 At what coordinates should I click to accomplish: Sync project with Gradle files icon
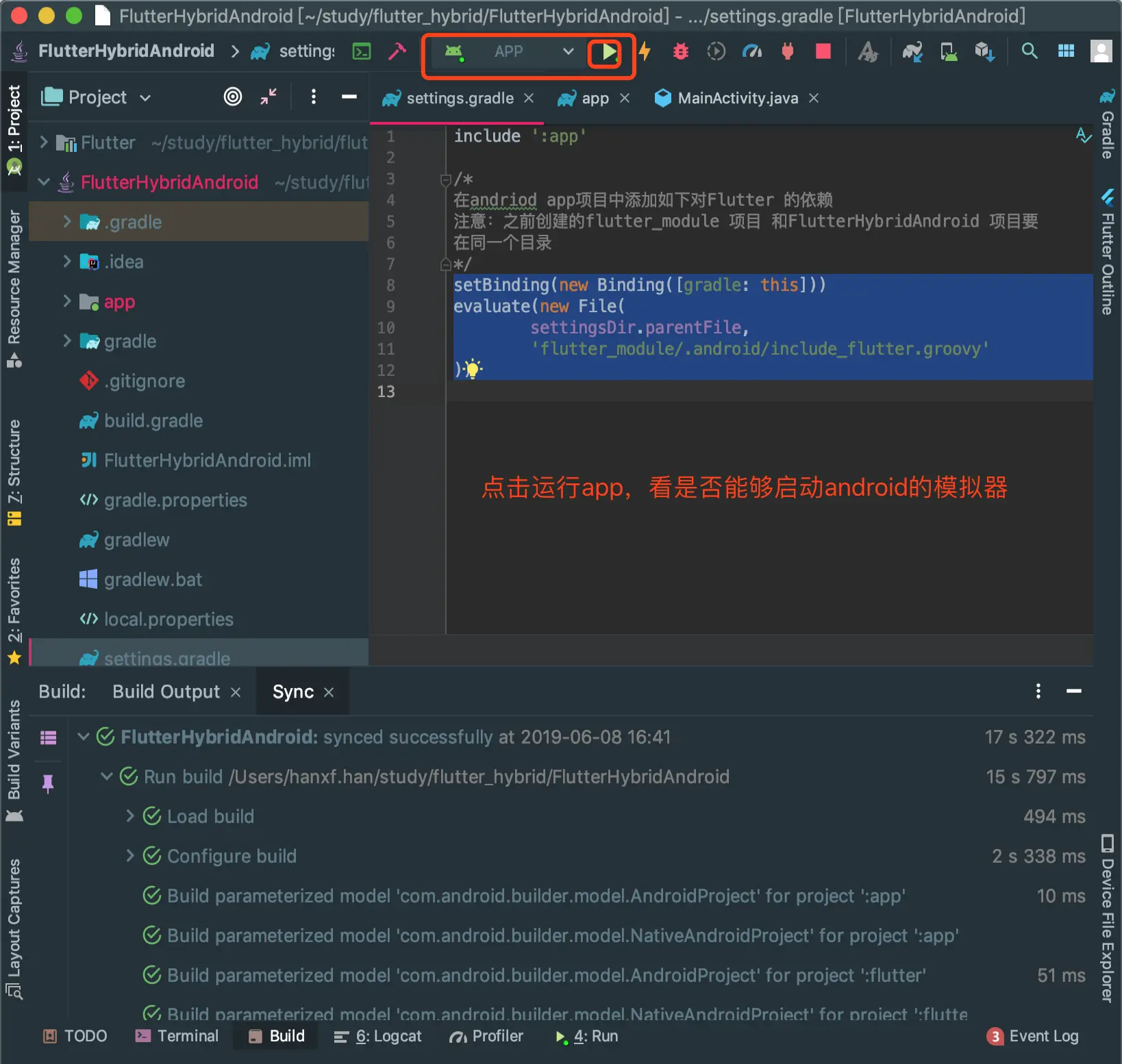[912, 51]
